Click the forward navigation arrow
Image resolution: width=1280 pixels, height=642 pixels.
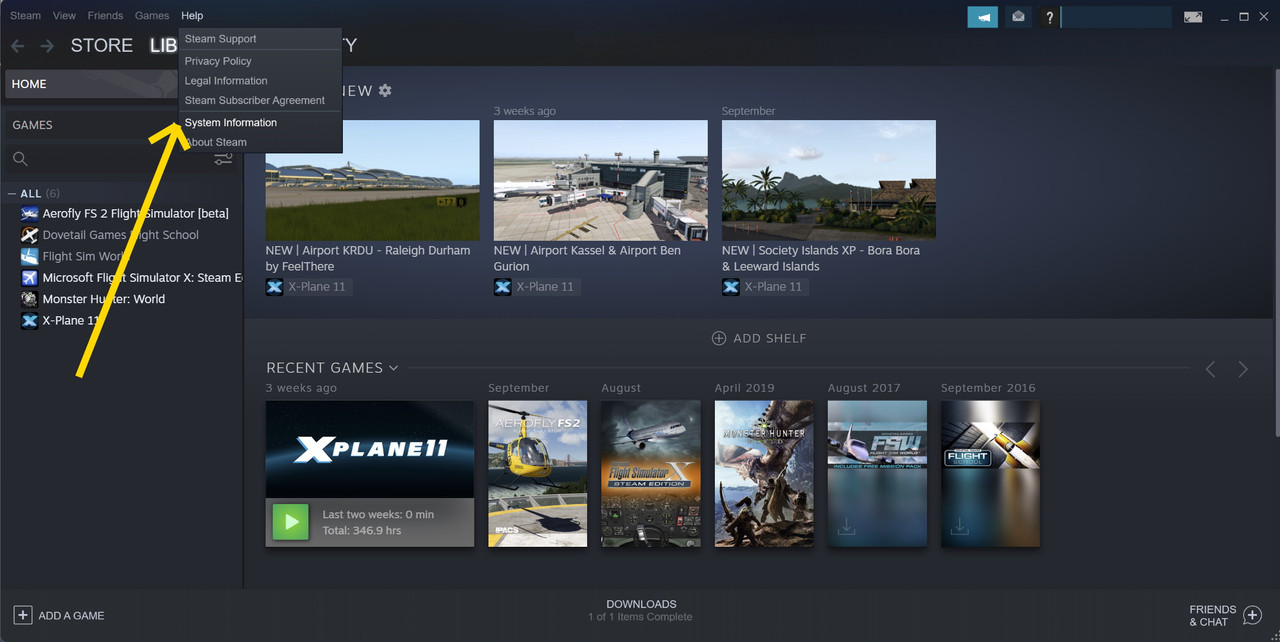click(x=47, y=46)
